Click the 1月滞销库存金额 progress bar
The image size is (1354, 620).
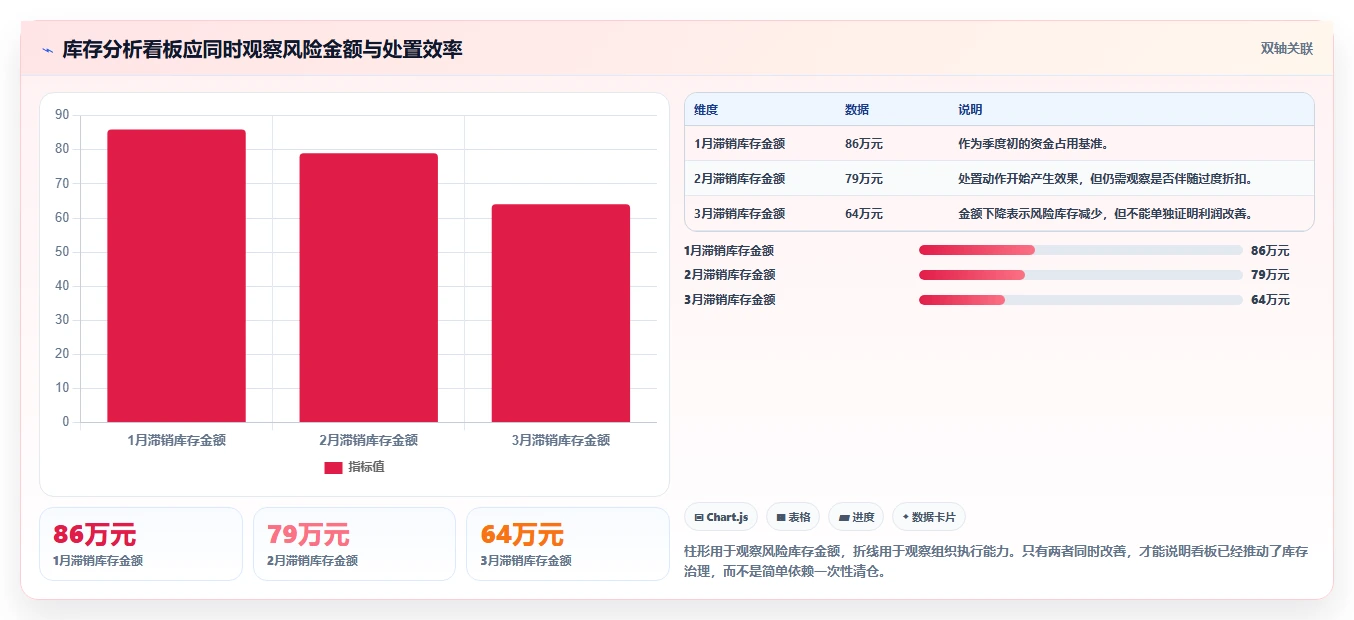point(1080,250)
